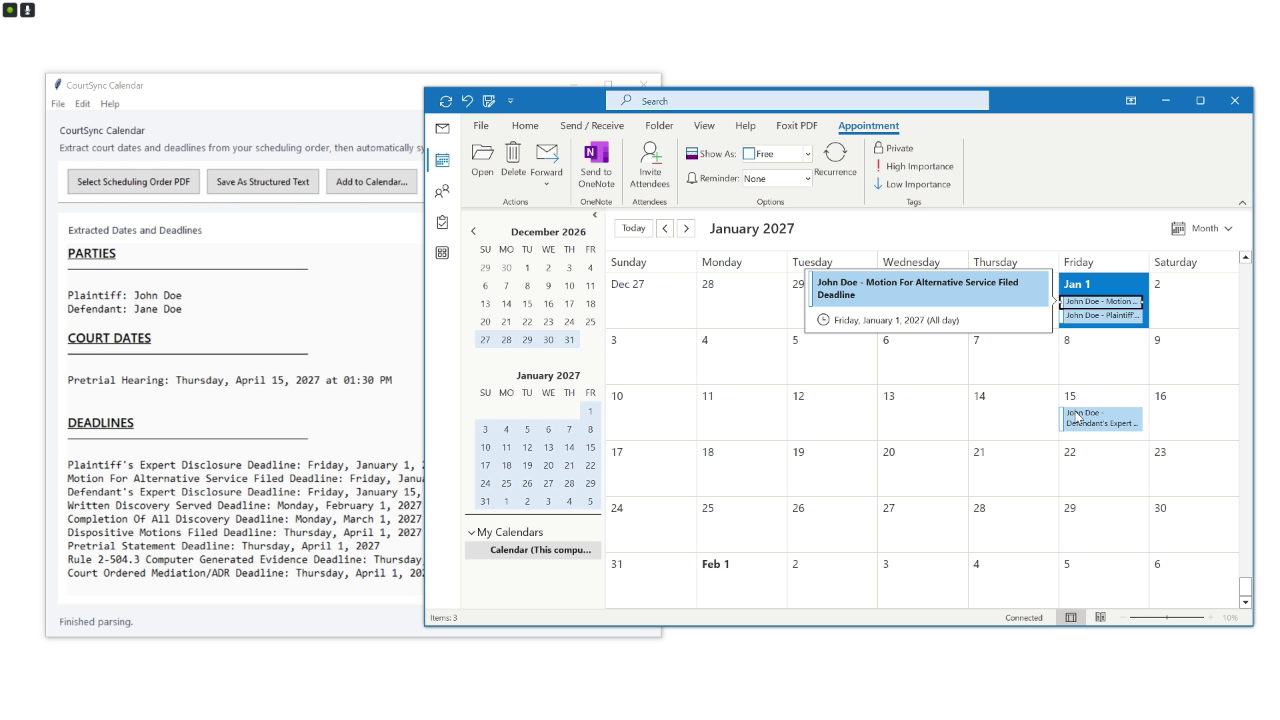Open John Doe Defendant's Expert event on 15th

click(1101, 418)
